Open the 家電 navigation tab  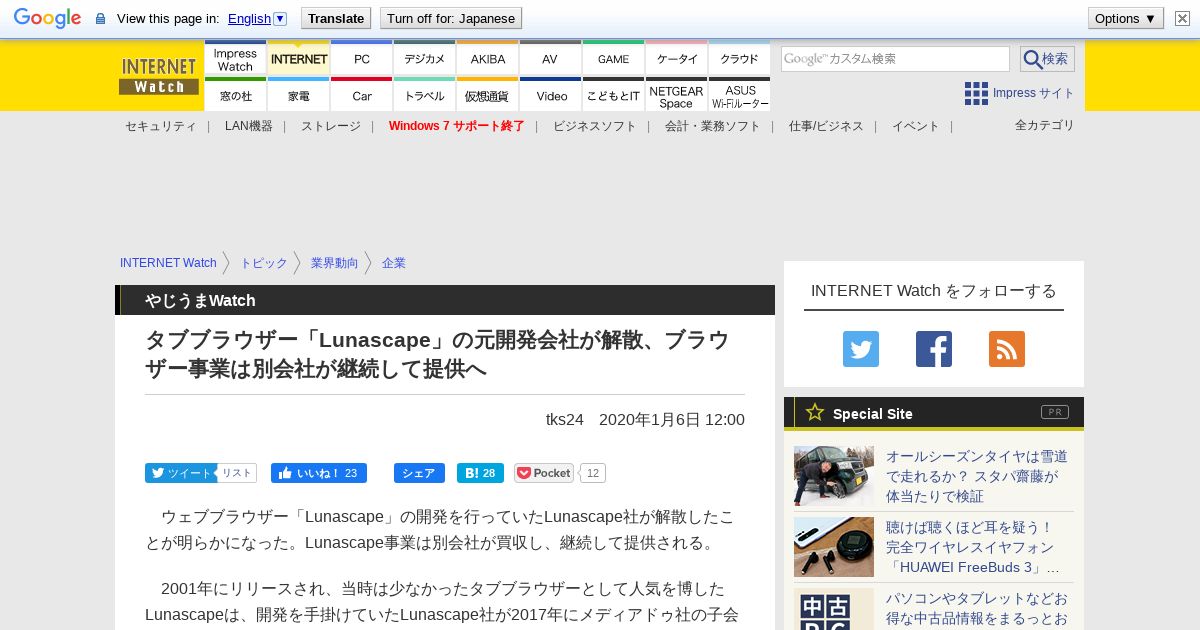298,95
